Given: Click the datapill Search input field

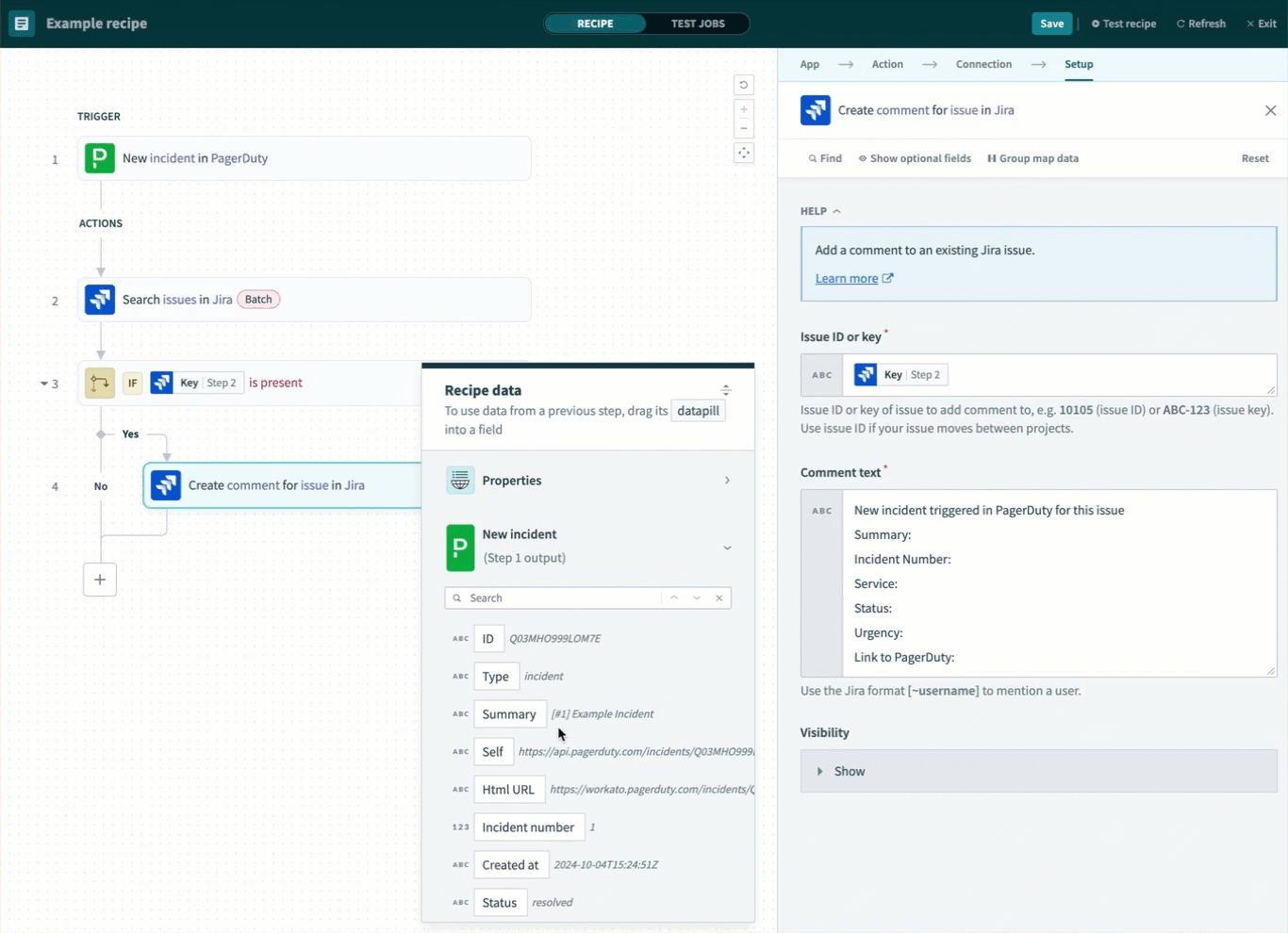Looking at the screenshot, I should point(556,597).
